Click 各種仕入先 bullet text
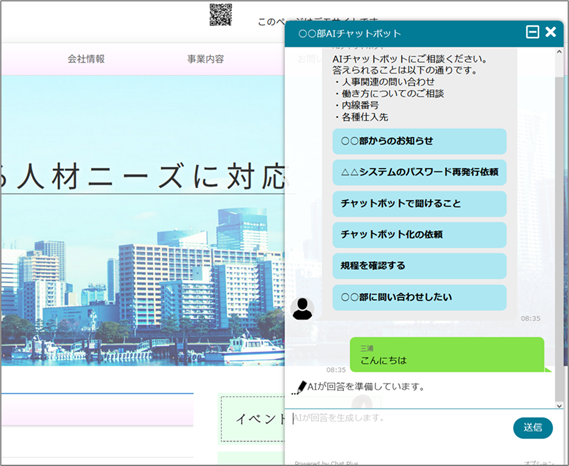 365,117
